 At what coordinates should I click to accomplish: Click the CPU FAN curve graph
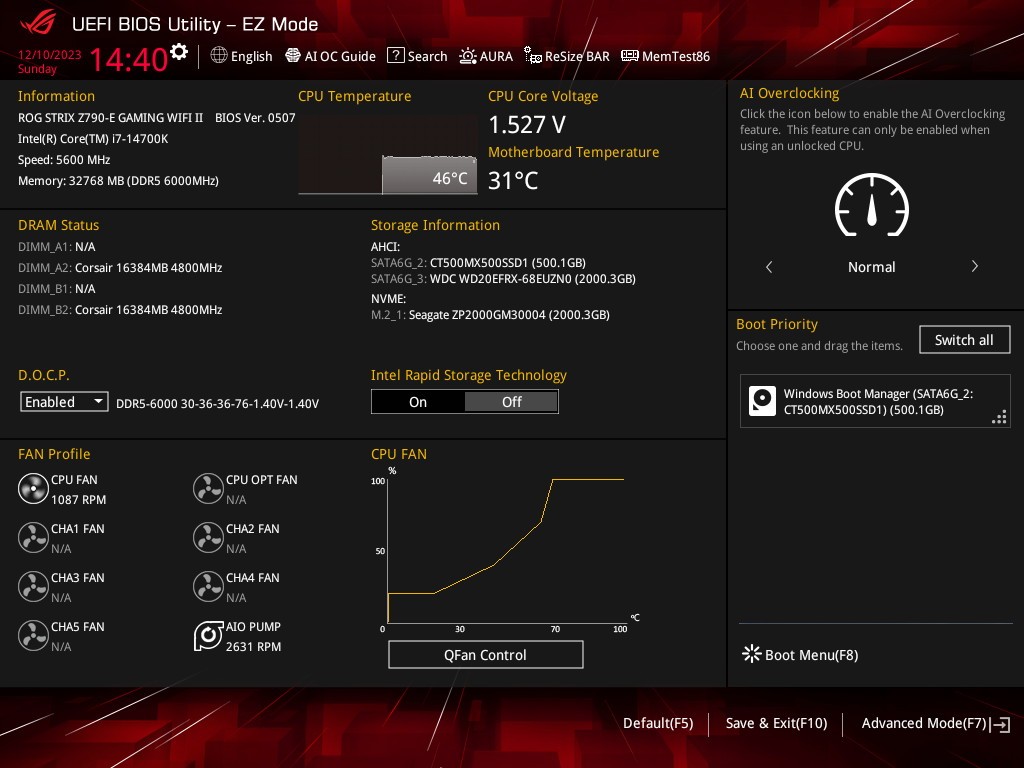pos(505,550)
